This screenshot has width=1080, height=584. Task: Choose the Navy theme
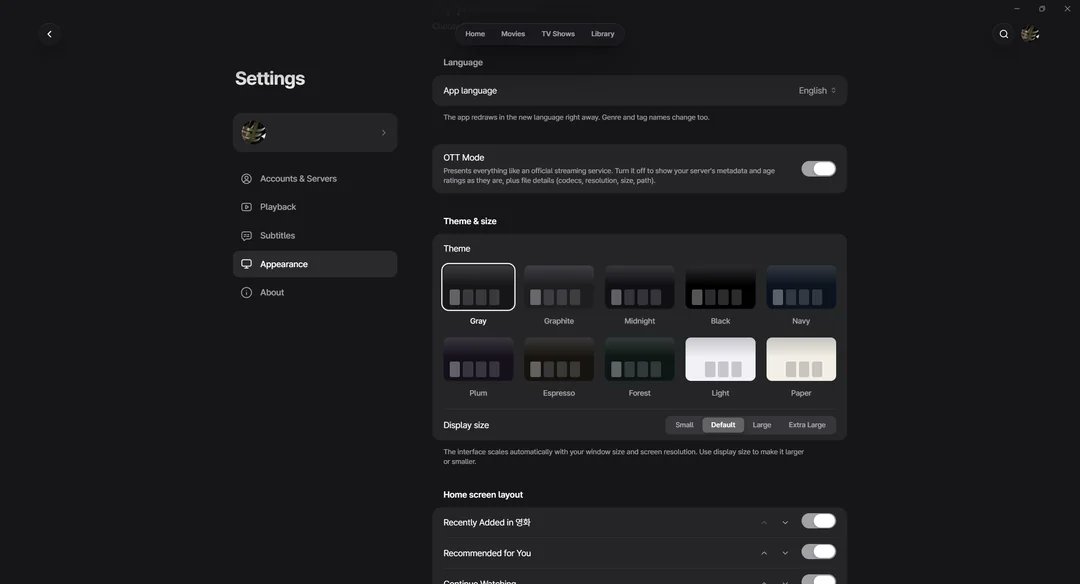(x=801, y=287)
